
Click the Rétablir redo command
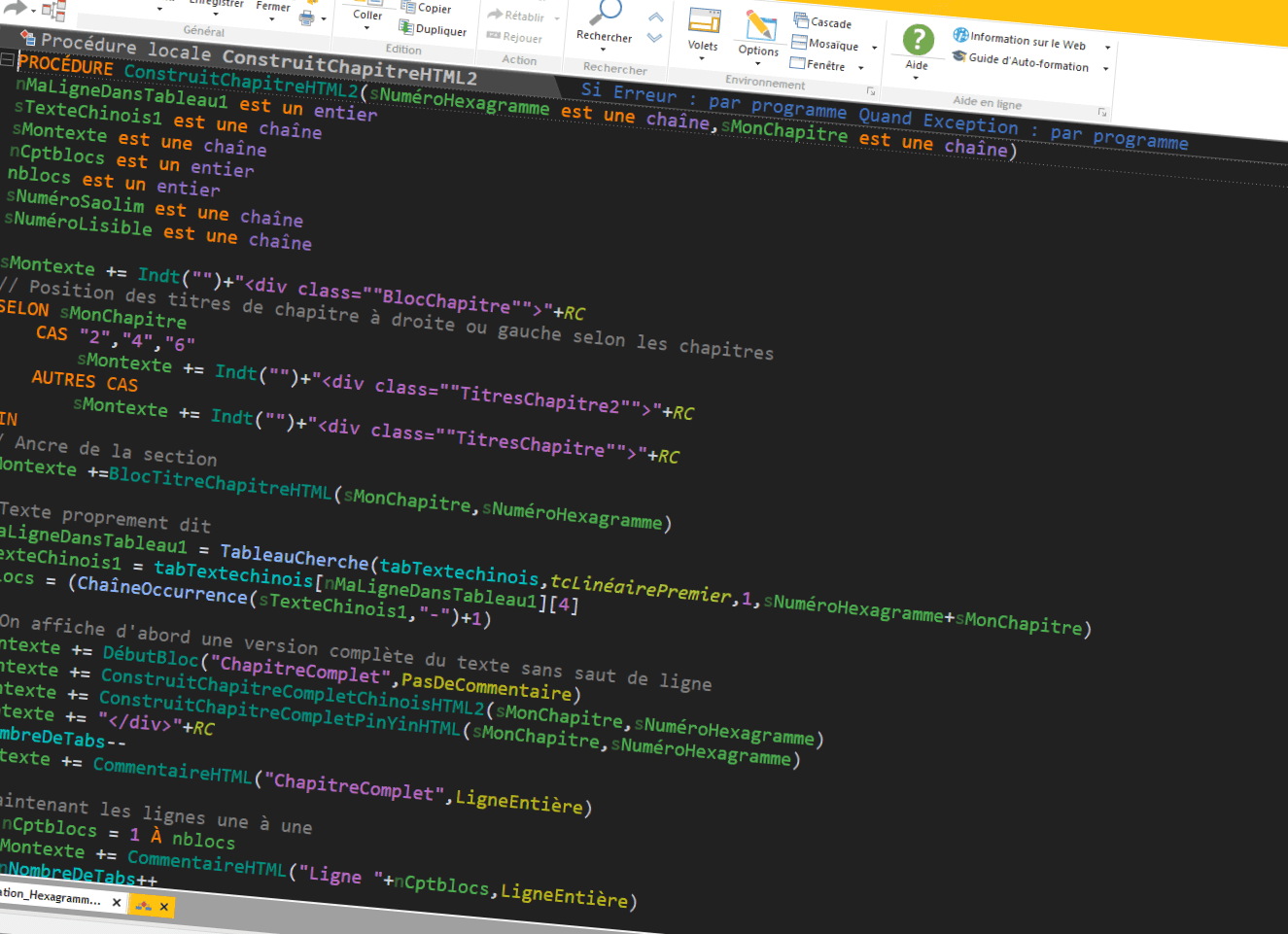[x=497, y=13]
